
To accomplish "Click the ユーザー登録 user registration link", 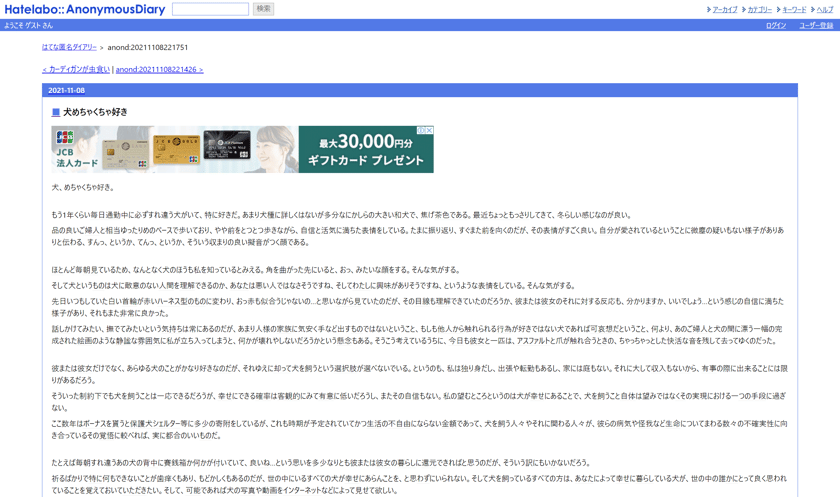I will pos(816,26).
